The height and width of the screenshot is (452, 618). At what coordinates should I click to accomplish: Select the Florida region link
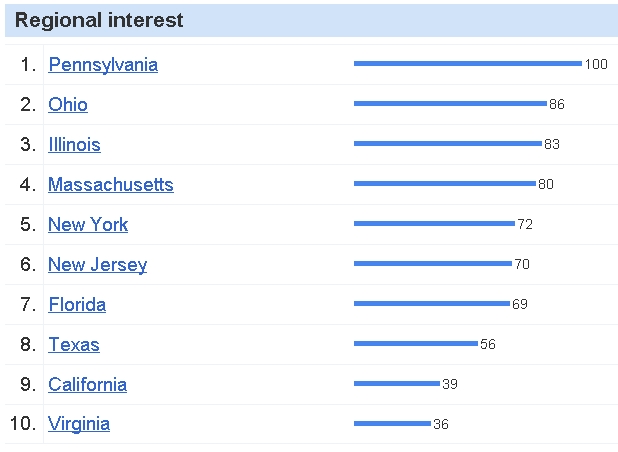coord(77,305)
